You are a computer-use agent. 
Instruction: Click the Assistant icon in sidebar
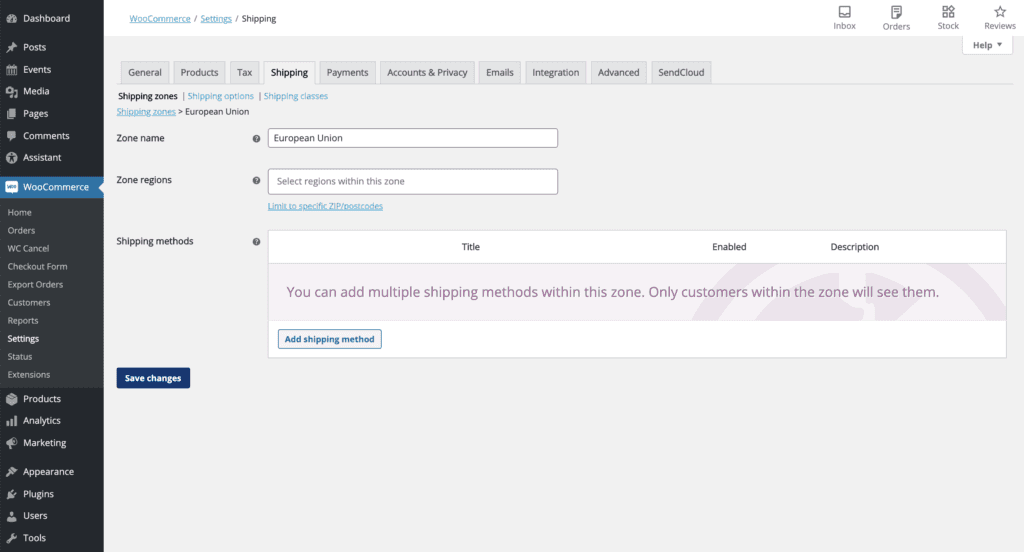(x=12, y=157)
